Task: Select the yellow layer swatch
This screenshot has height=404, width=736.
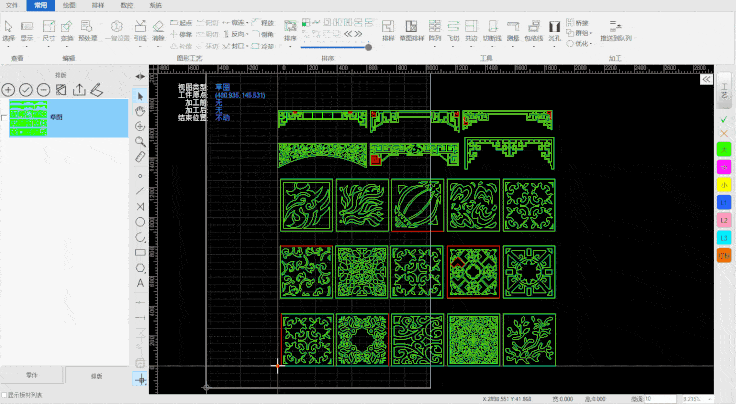Action: 724,185
